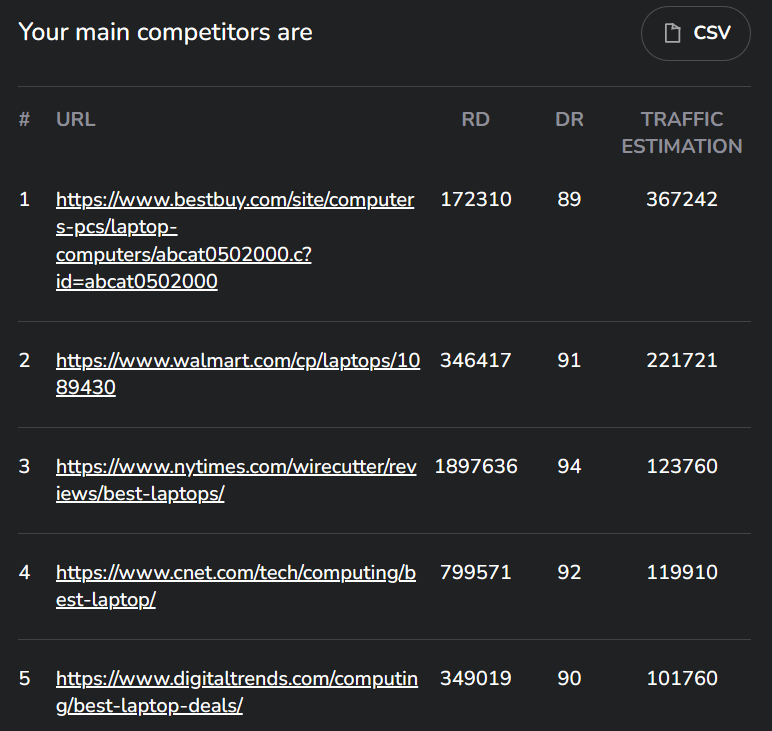Screen dimensions: 772x731
Task: Click the heading Your main competitors are
Action: coord(165,32)
